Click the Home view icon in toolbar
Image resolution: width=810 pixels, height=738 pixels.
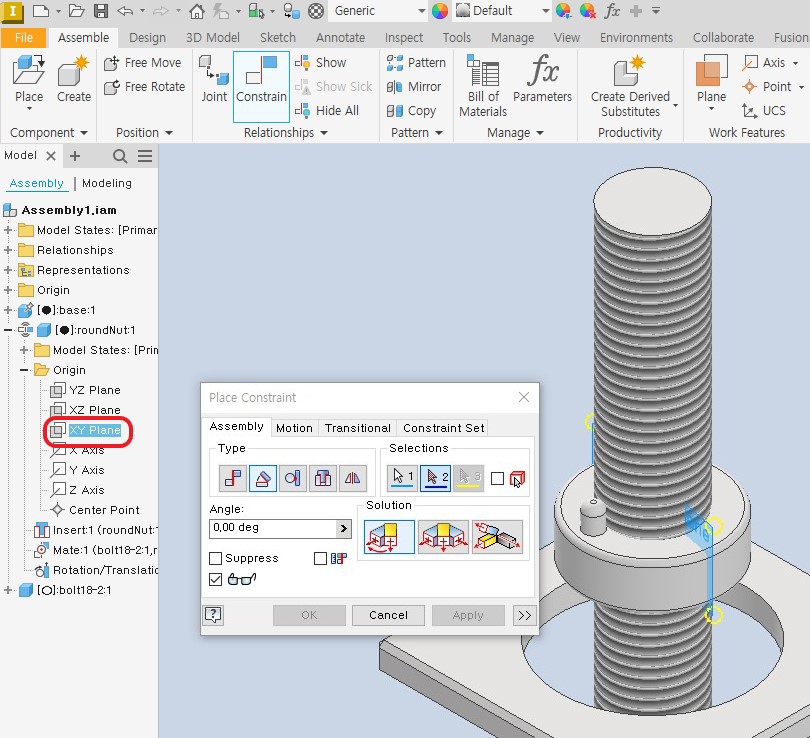(196, 11)
